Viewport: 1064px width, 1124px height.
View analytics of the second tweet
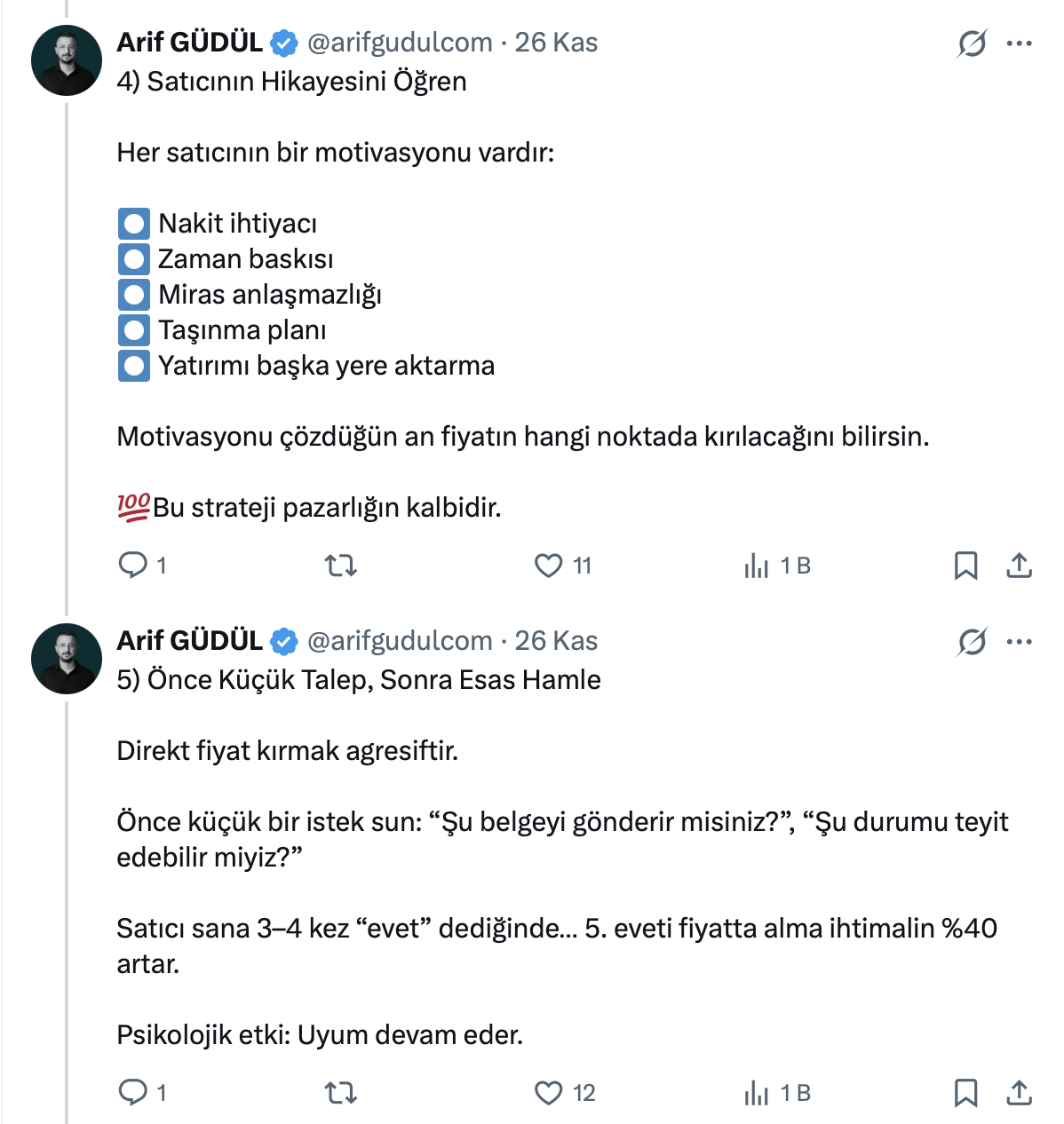(x=757, y=1093)
